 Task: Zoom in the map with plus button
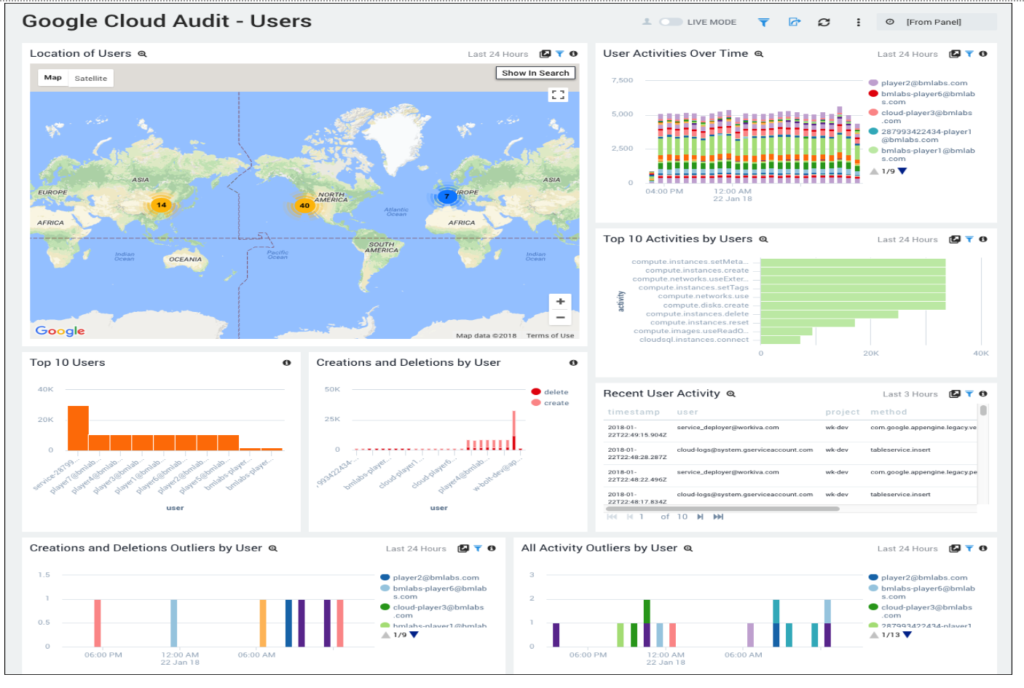[560, 302]
